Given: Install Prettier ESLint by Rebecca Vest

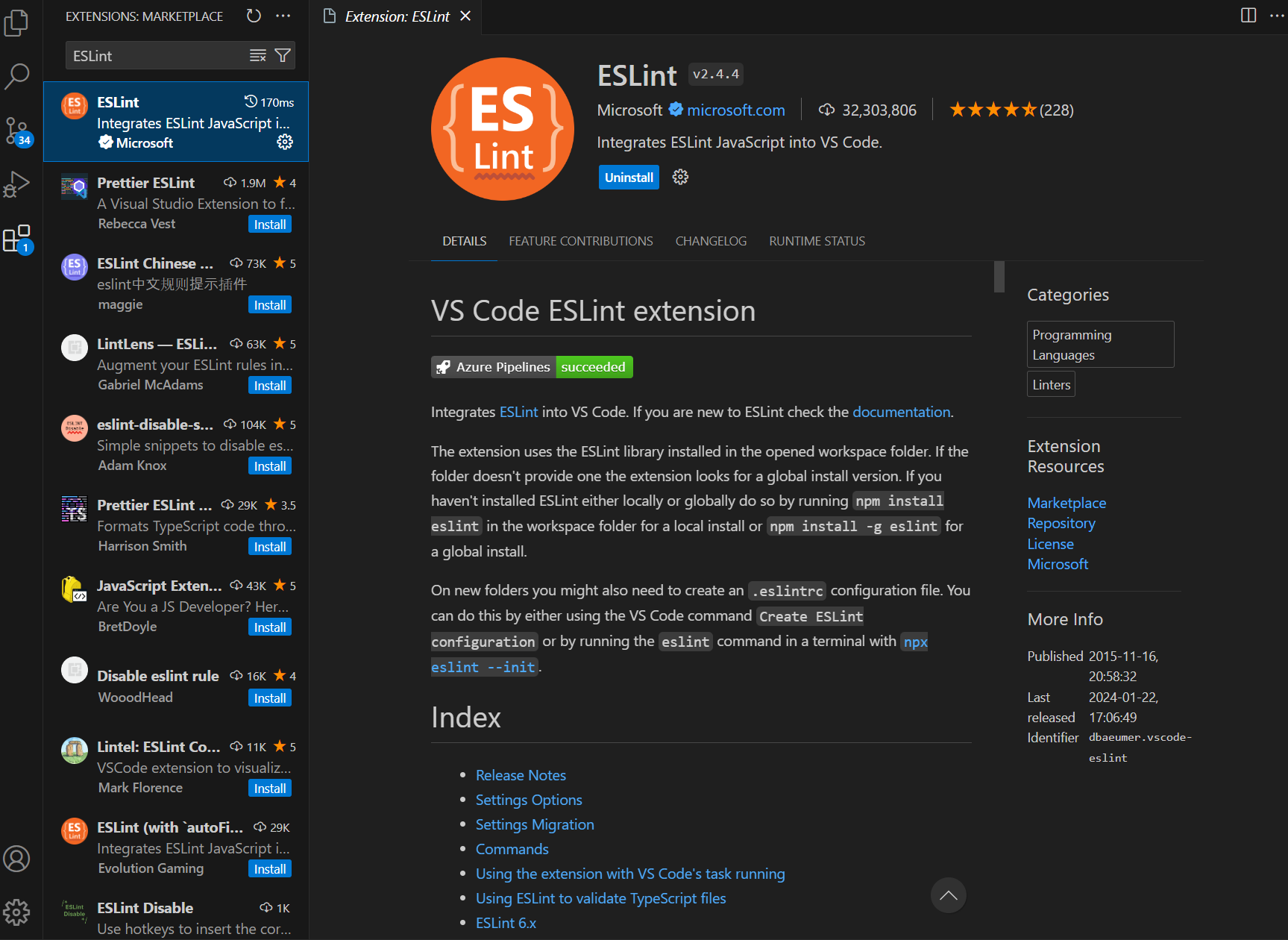Looking at the screenshot, I should coord(270,225).
